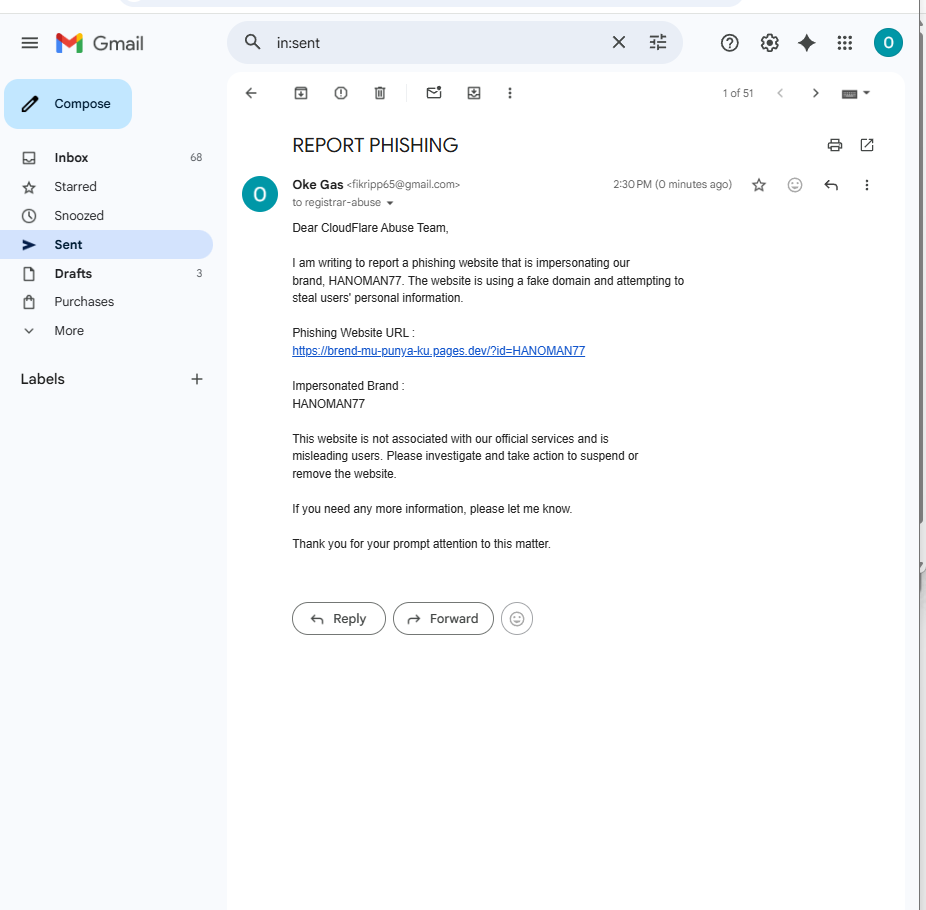Open the Starred folder
The image size is (926, 910).
tap(106, 187)
